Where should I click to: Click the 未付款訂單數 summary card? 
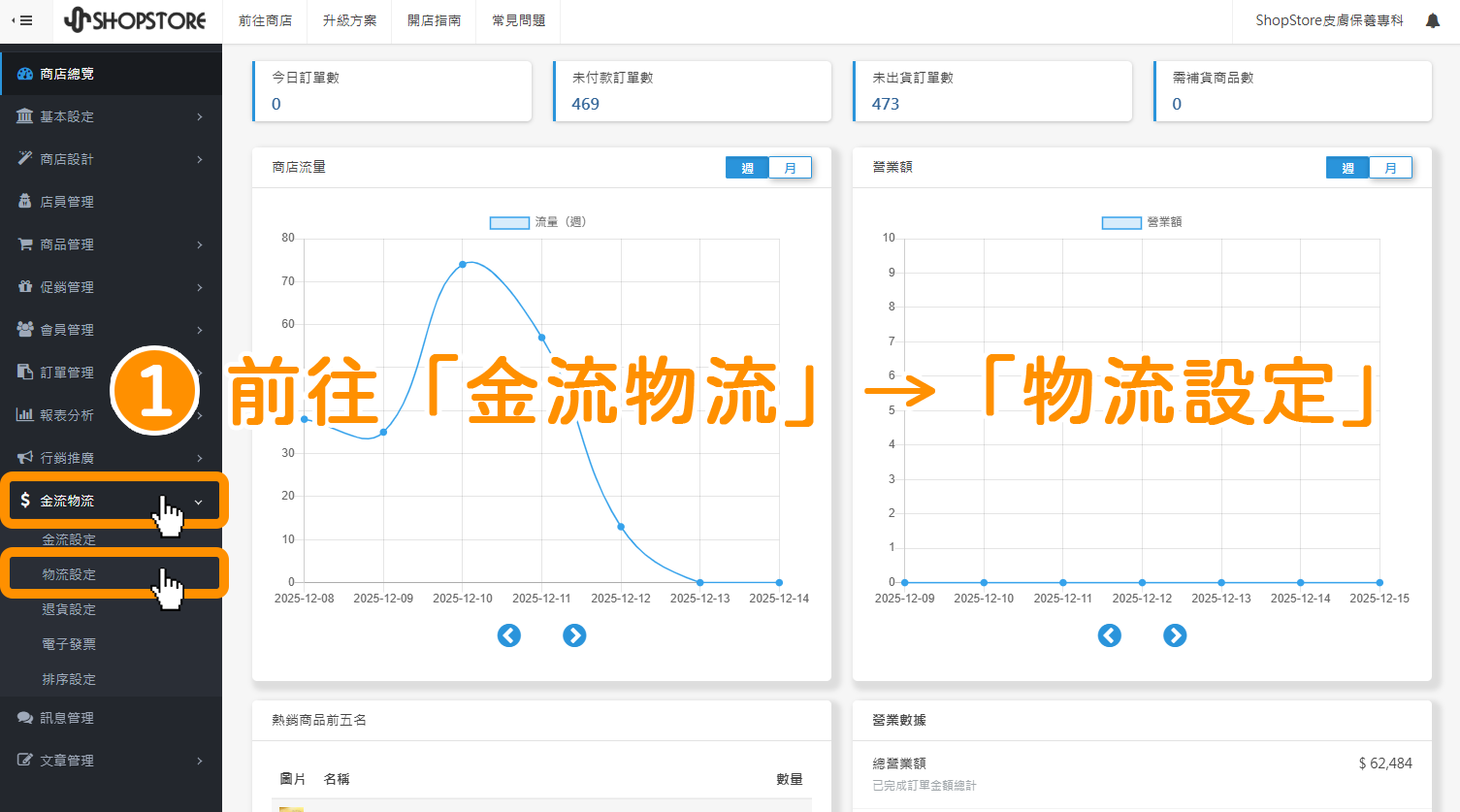[692, 91]
